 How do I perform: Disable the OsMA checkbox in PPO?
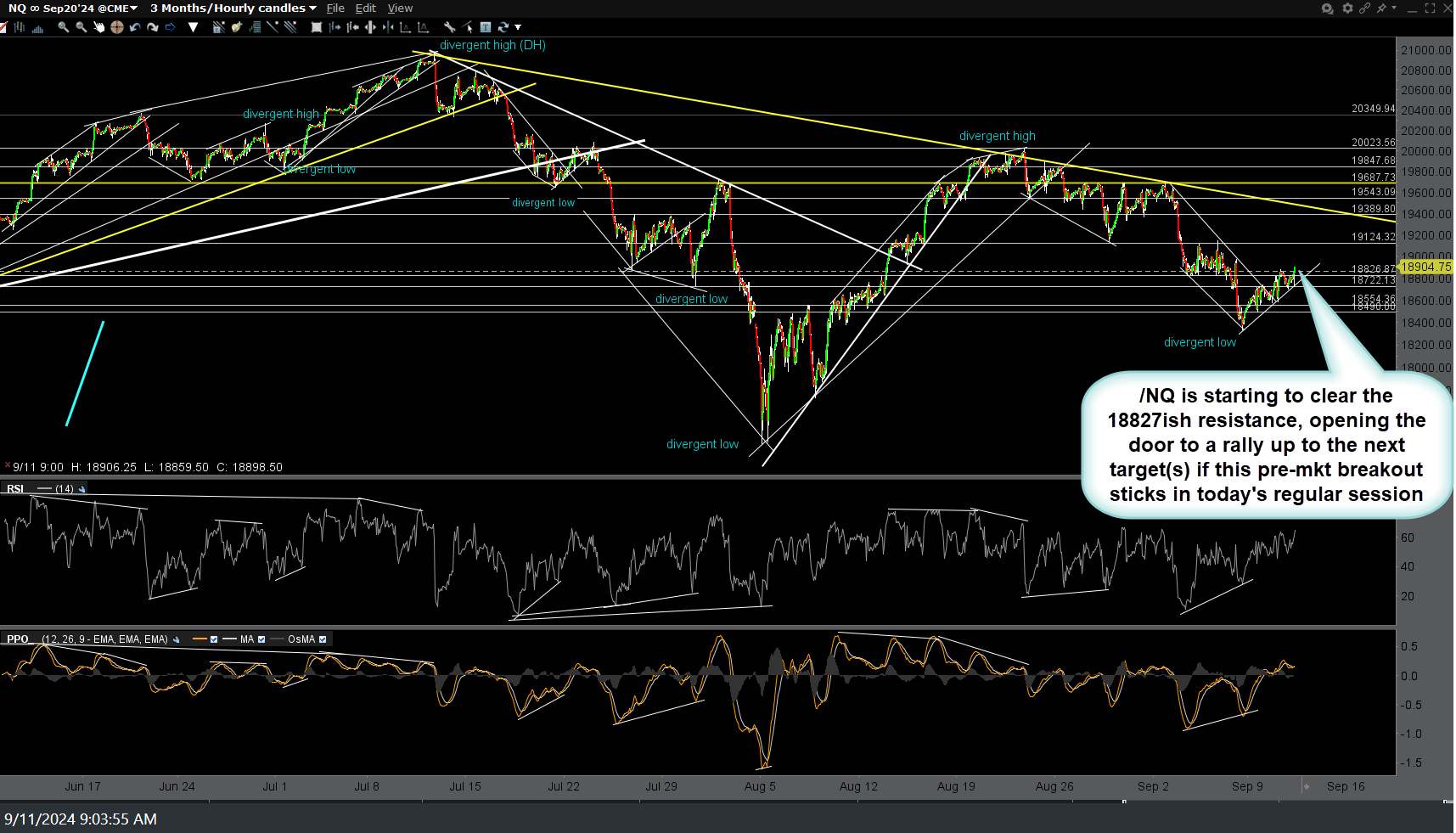pos(323,639)
